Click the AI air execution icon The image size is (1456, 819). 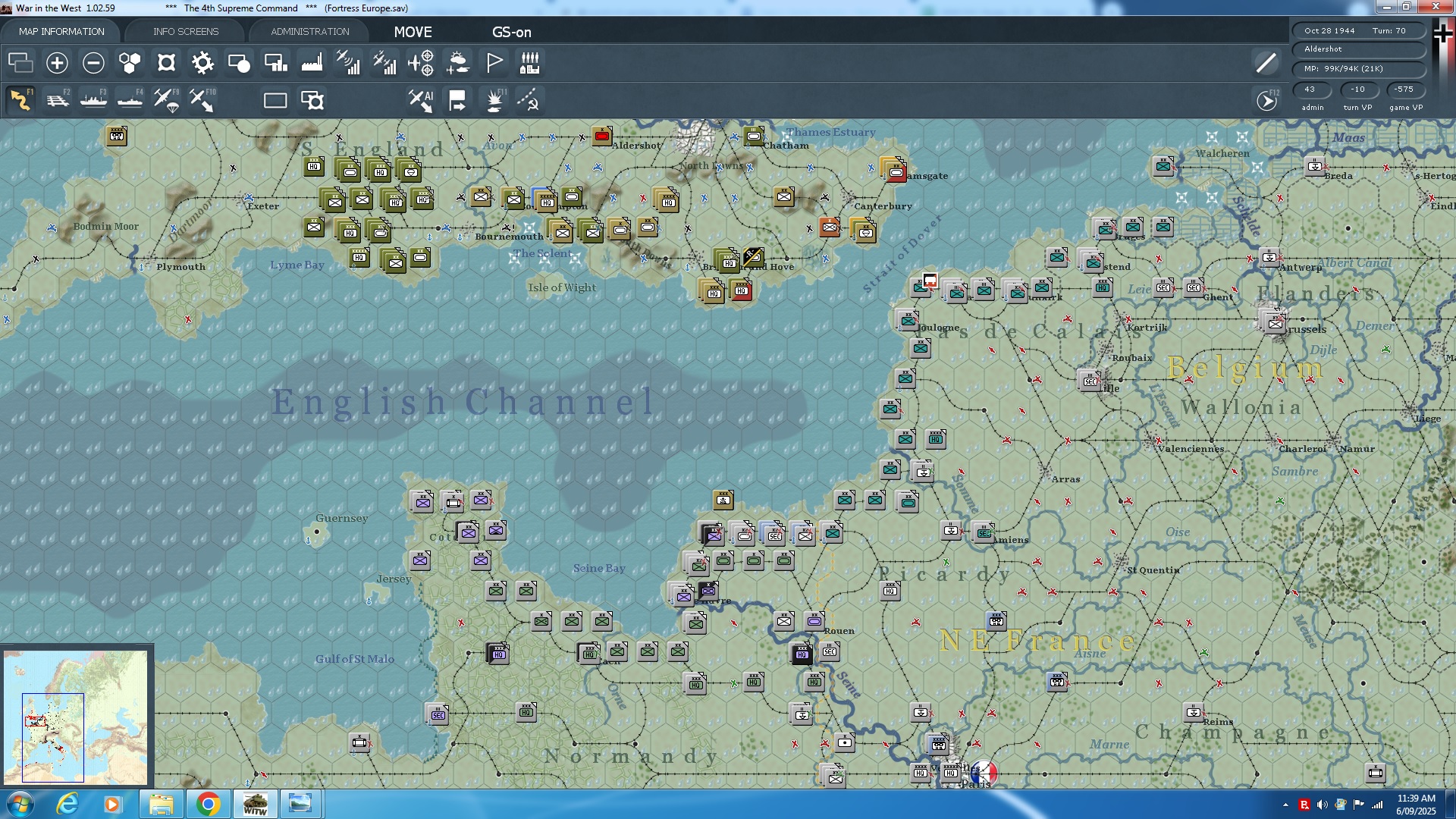[x=421, y=100]
